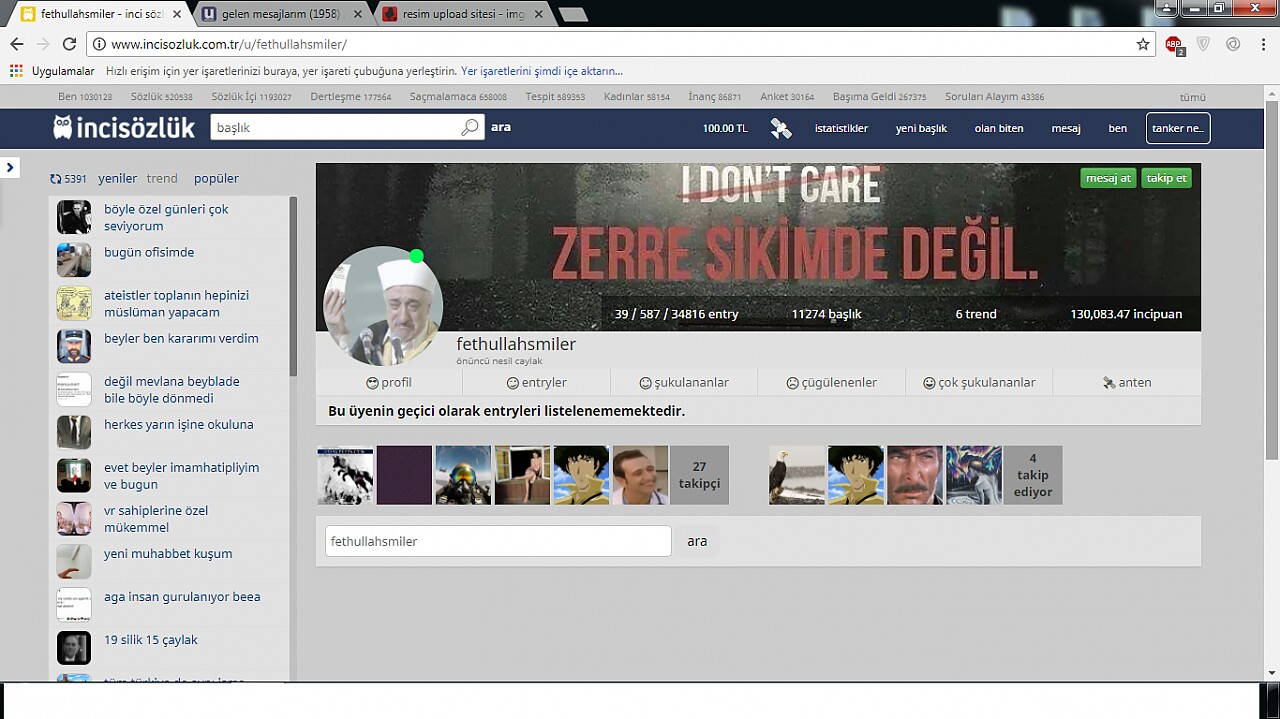Switch to resim upload sitesi tab
Image resolution: width=1280 pixels, height=719 pixels.
(462, 14)
